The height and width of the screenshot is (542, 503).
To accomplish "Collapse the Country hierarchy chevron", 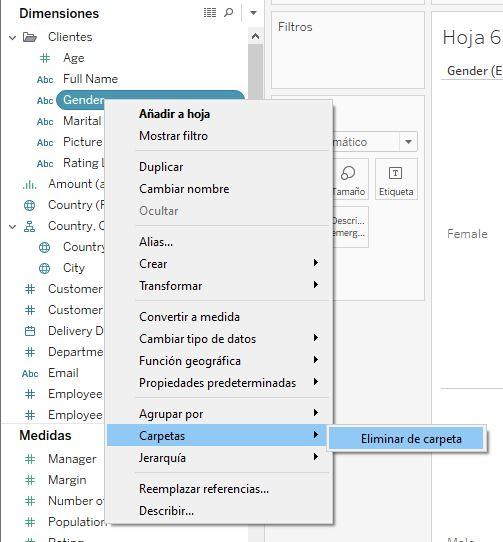I will (12, 227).
